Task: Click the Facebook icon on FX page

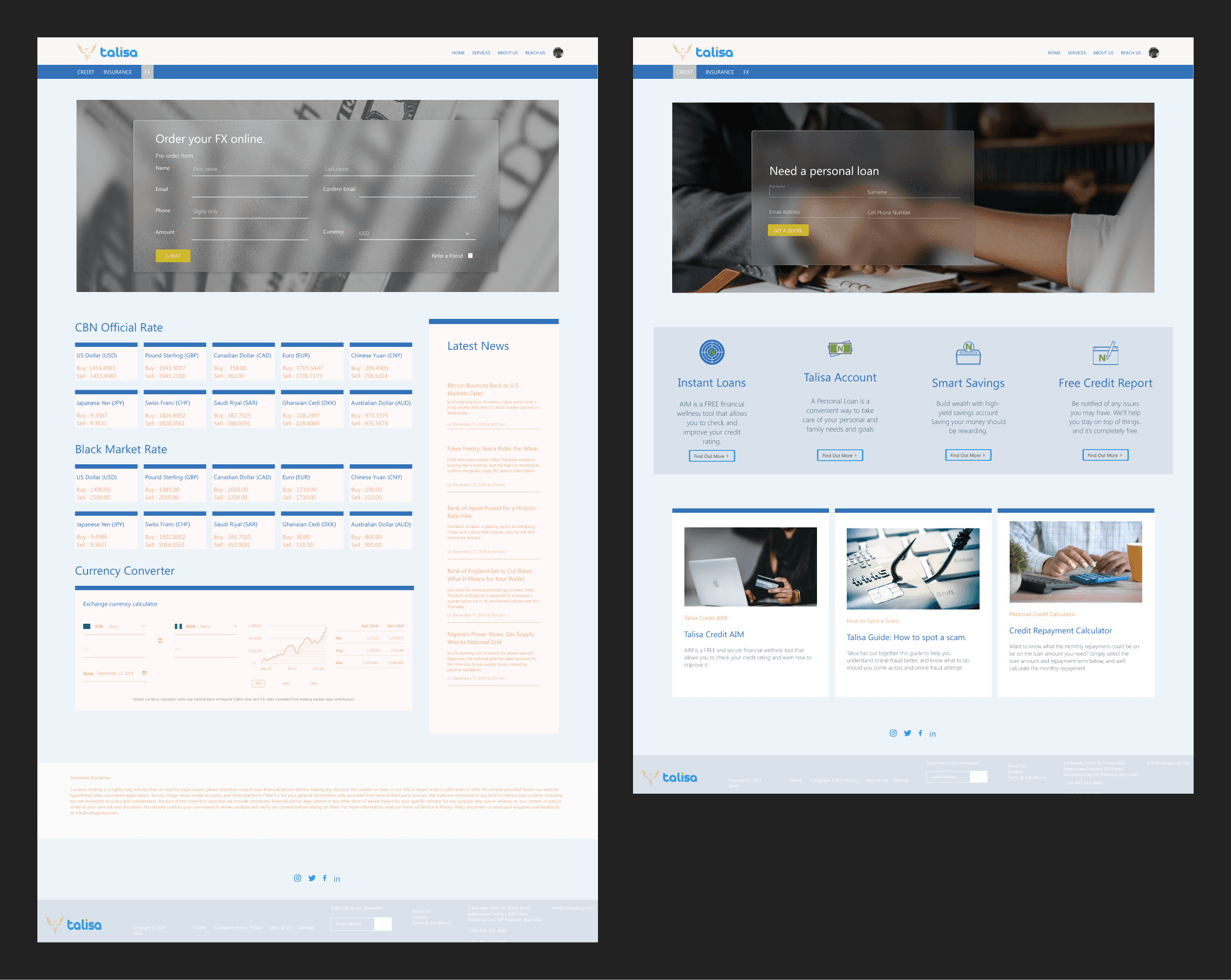Action: point(325,878)
